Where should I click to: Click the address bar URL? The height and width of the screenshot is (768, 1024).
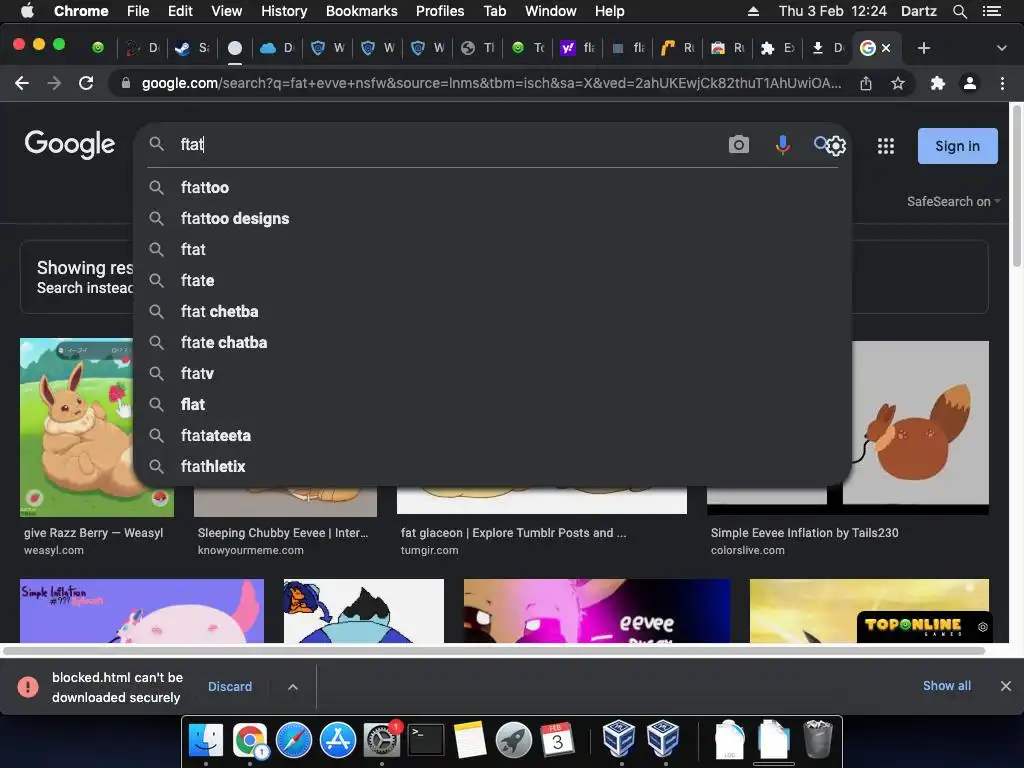click(x=491, y=83)
